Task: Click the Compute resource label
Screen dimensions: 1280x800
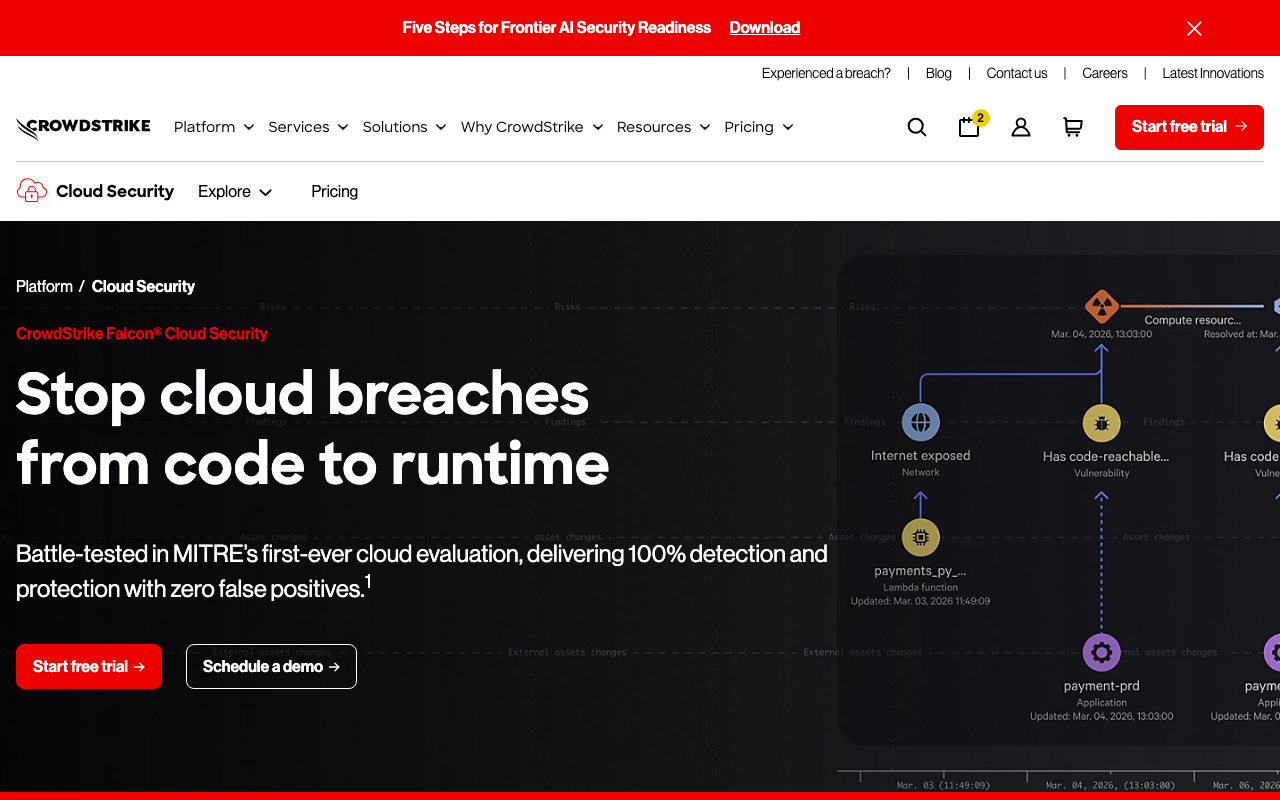Action: click(x=1193, y=320)
